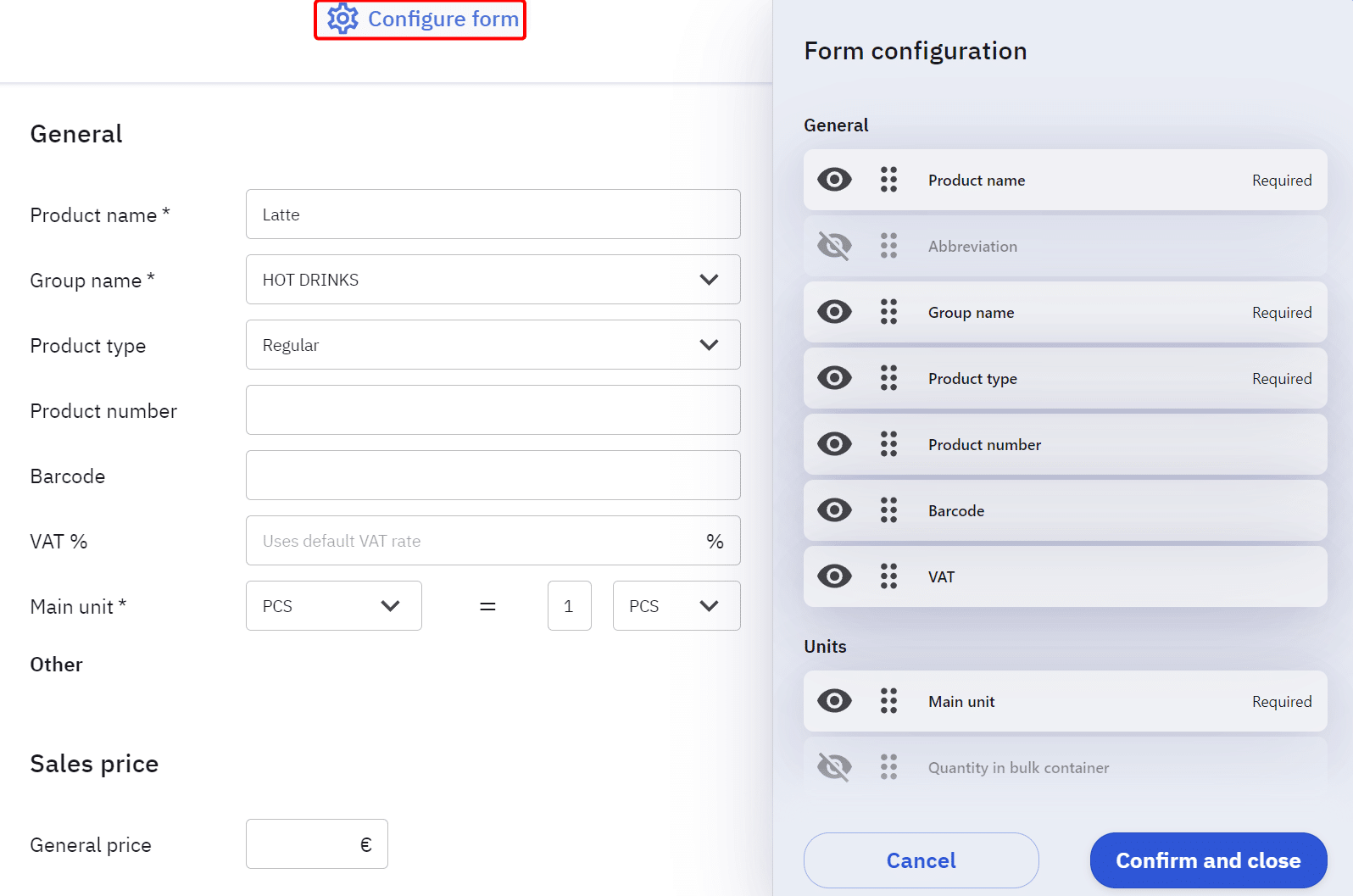Click the Group name row drag handle
1353x896 pixels.
[x=888, y=312]
